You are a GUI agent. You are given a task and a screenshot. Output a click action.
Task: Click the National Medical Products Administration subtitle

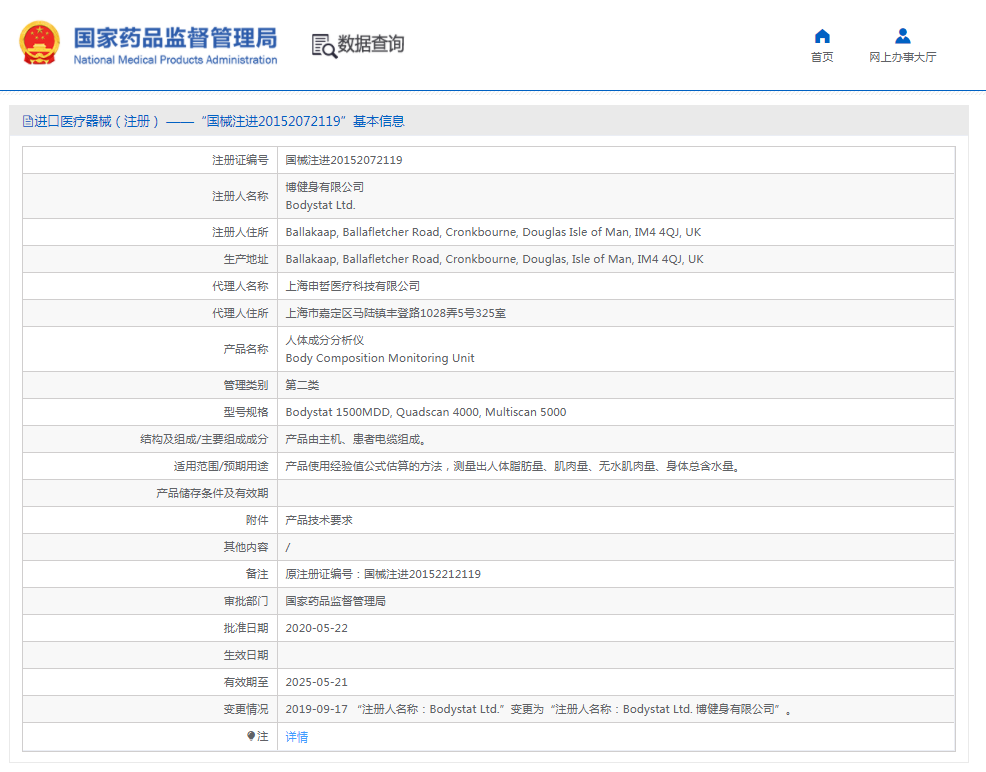coord(175,60)
